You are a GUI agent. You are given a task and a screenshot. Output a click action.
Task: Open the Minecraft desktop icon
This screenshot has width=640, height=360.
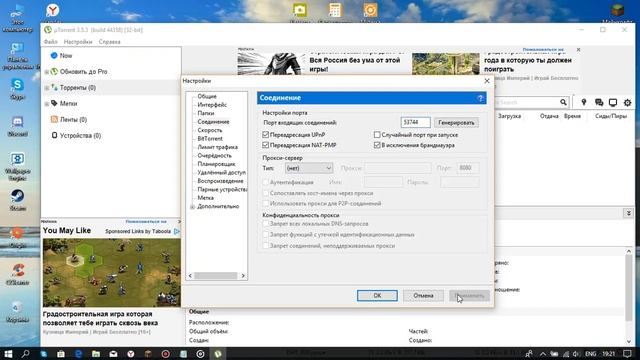point(618,11)
